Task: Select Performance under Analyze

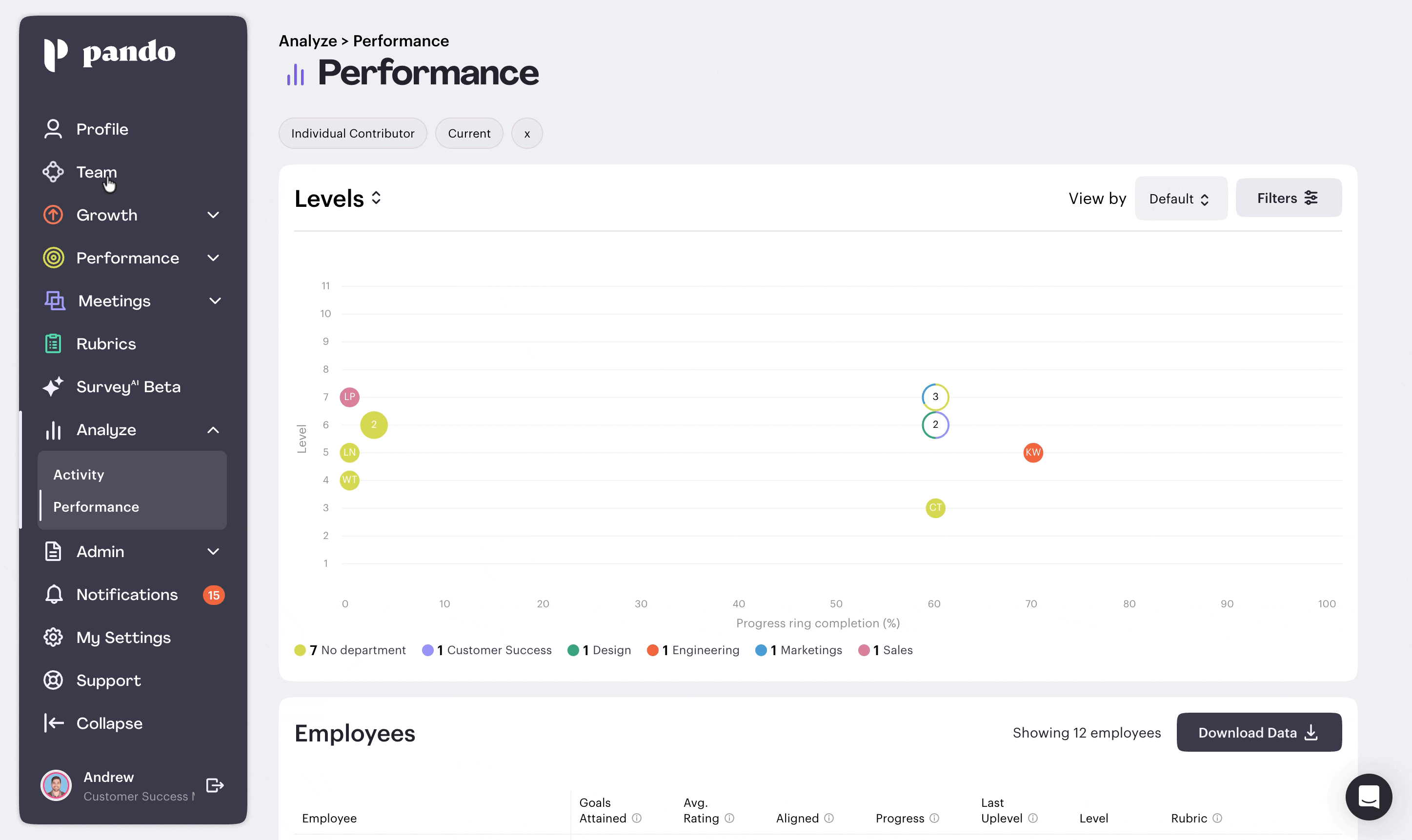Action: 96,507
